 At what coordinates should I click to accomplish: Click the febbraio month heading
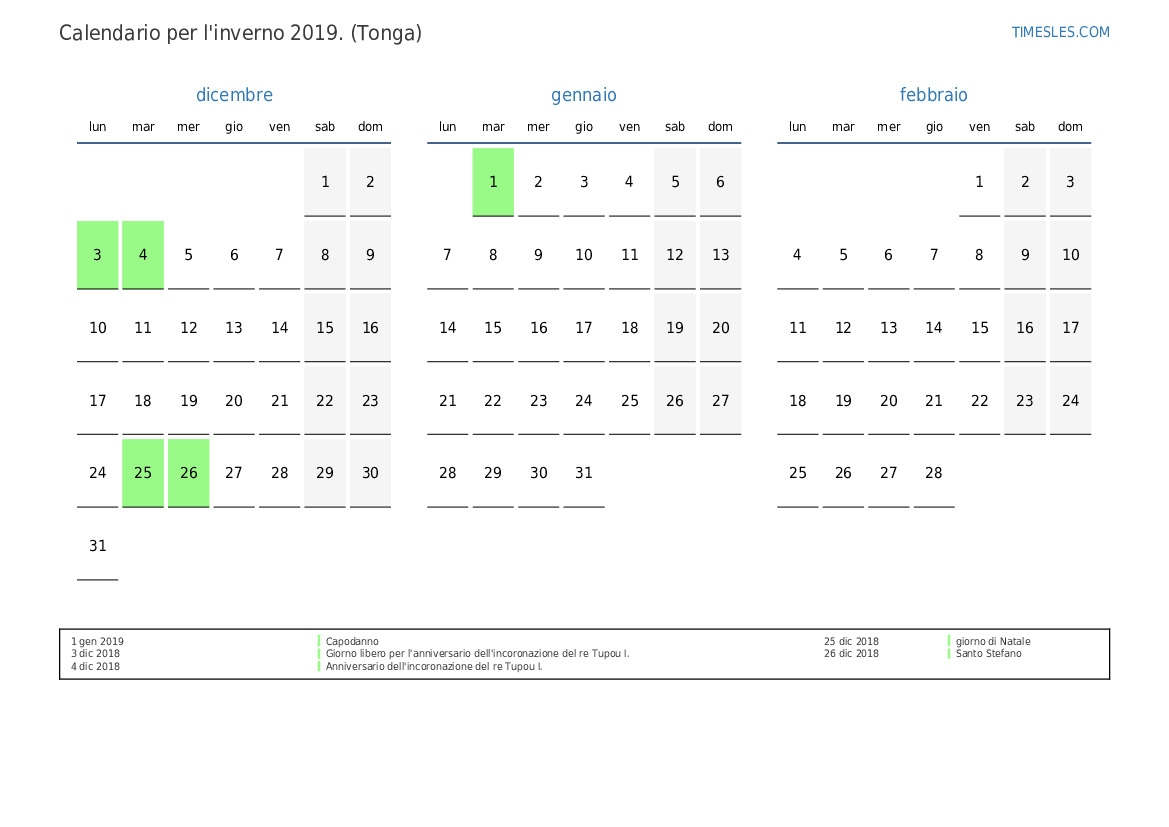point(933,95)
